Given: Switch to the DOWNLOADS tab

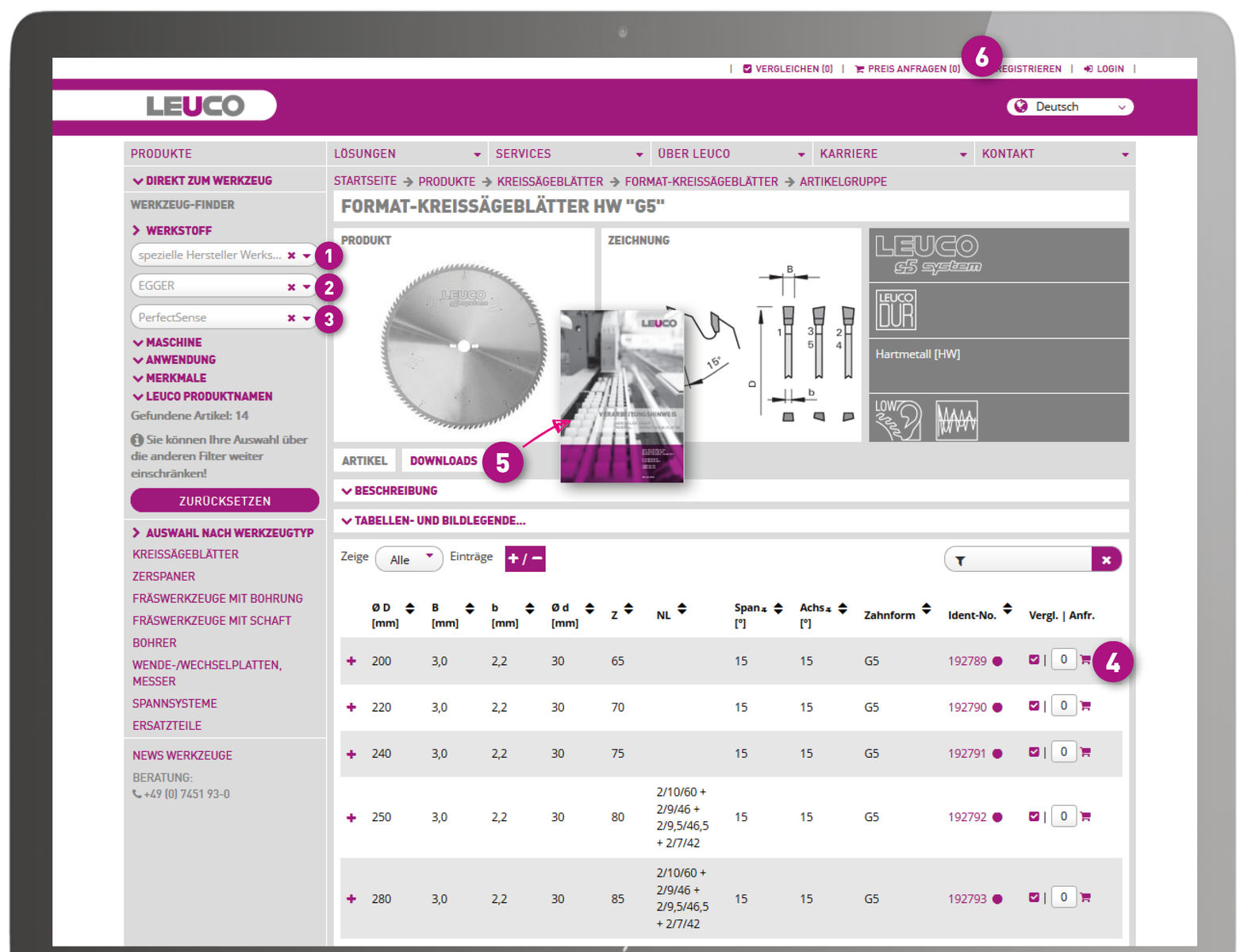Looking at the screenshot, I should pos(443,461).
